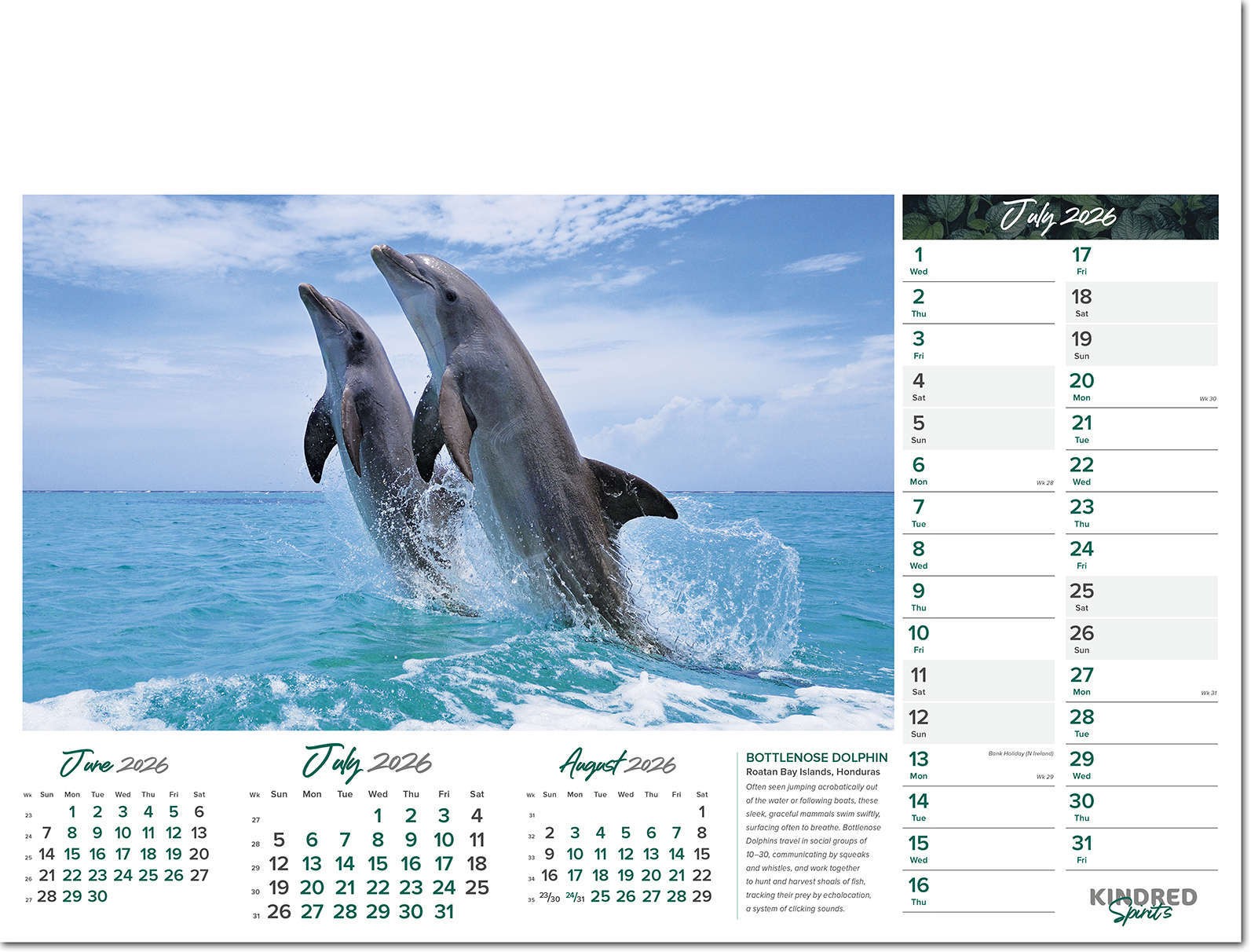Screen dimensions: 1251x952
Task: Select the 31 Fri row in daily list
Action: point(1140,848)
